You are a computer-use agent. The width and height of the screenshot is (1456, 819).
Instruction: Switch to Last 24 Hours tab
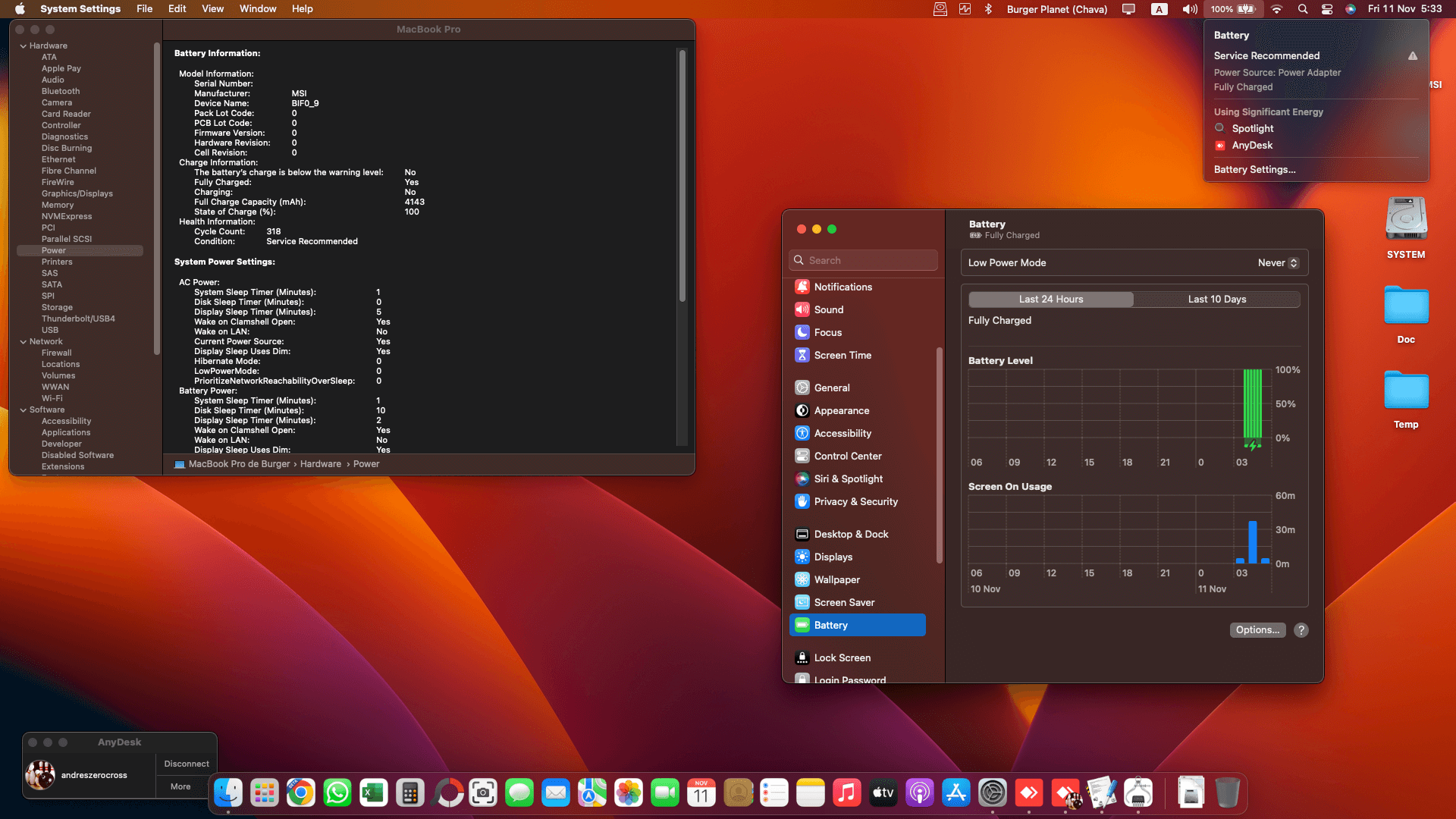[x=1051, y=300]
